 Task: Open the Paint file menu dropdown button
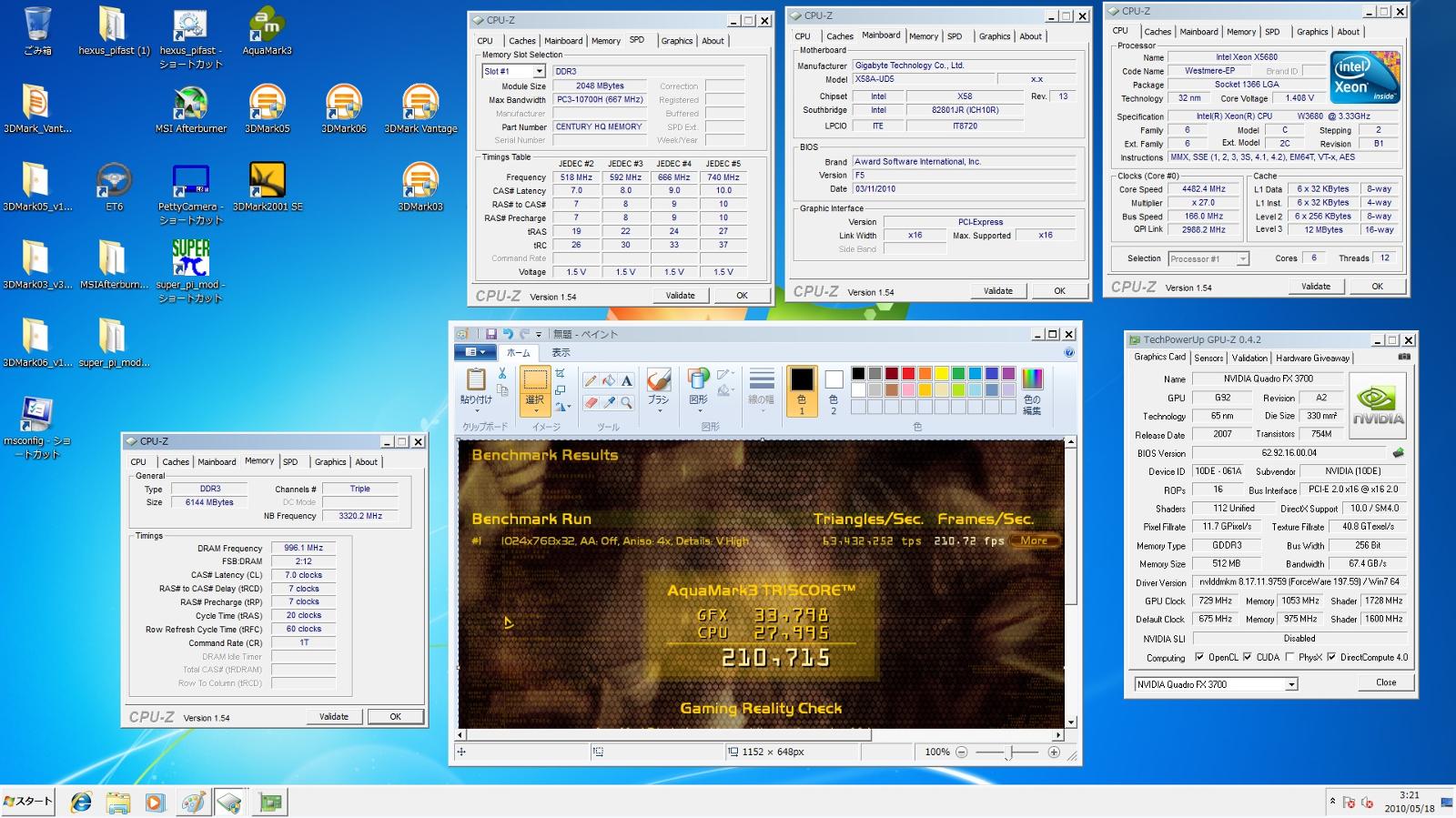pos(475,352)
